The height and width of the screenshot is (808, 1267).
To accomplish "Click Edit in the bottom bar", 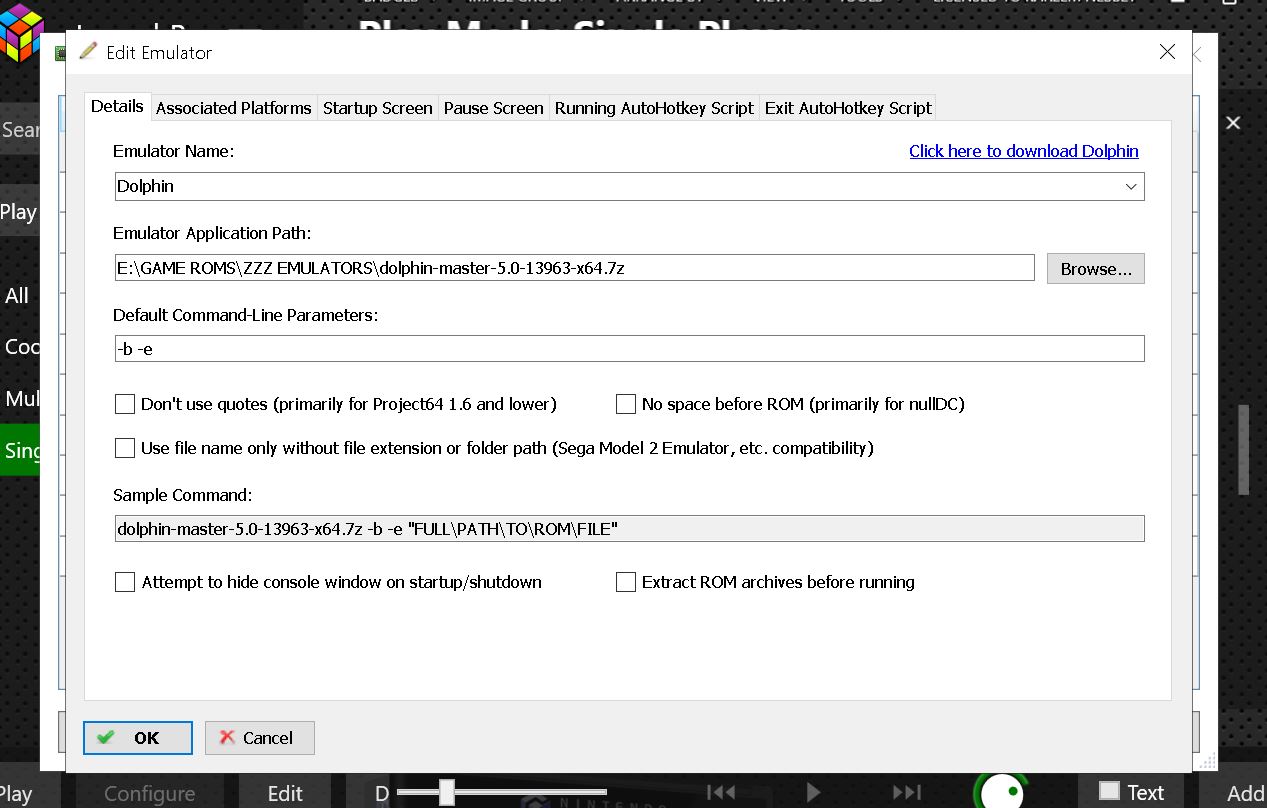I will pos(285,793).
